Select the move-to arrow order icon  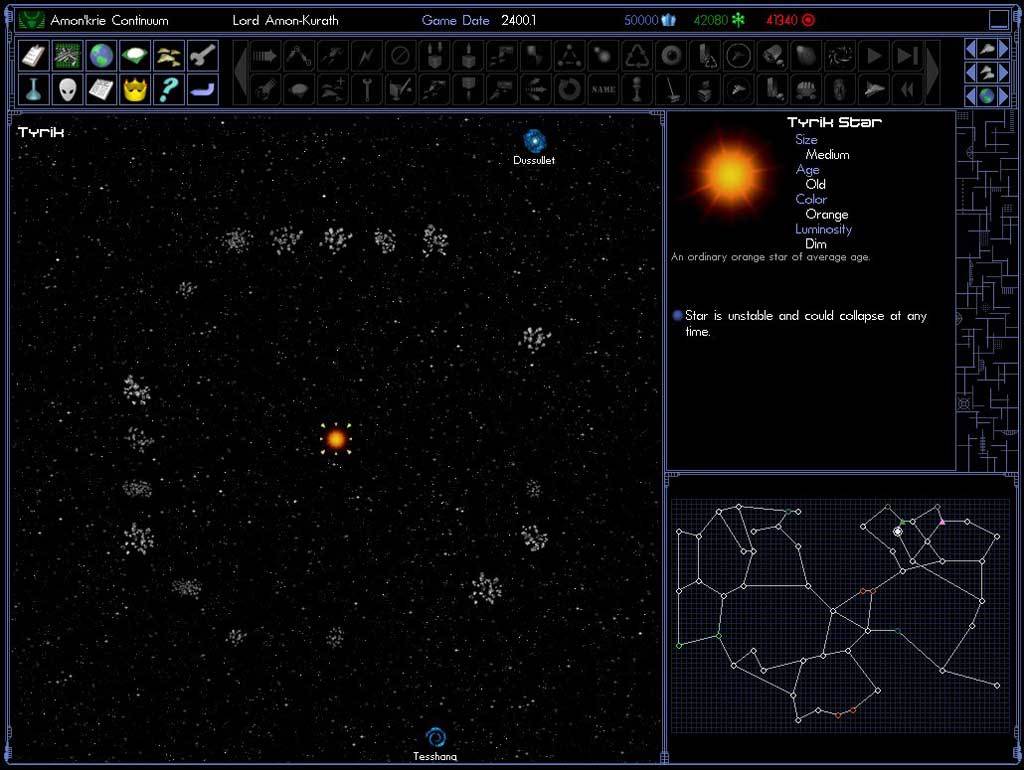264,56
